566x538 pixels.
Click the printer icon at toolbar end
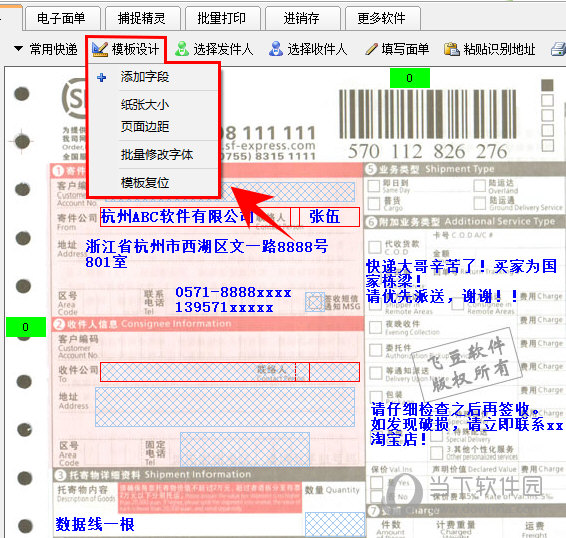tap(558, 49)
